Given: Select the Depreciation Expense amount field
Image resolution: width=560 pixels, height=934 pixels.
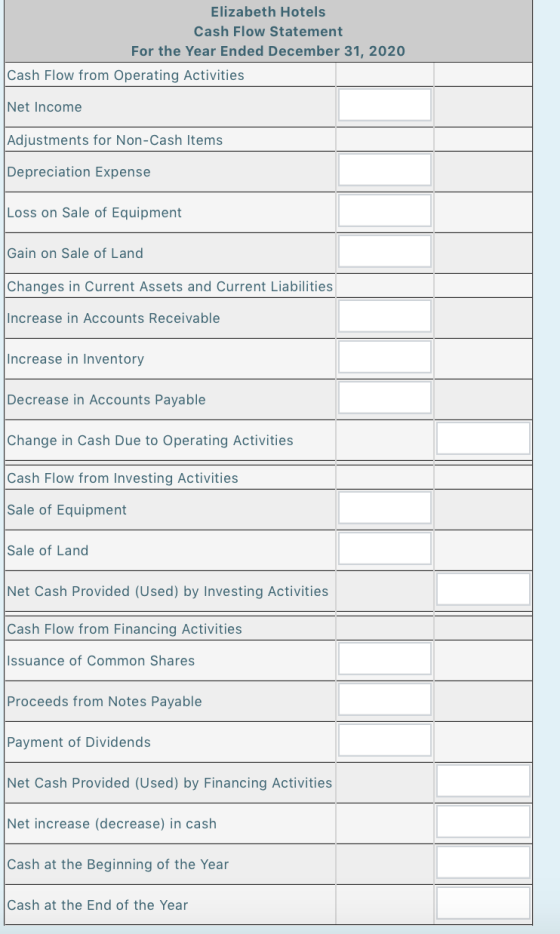Looking at the screenshot, I should 384,170.
